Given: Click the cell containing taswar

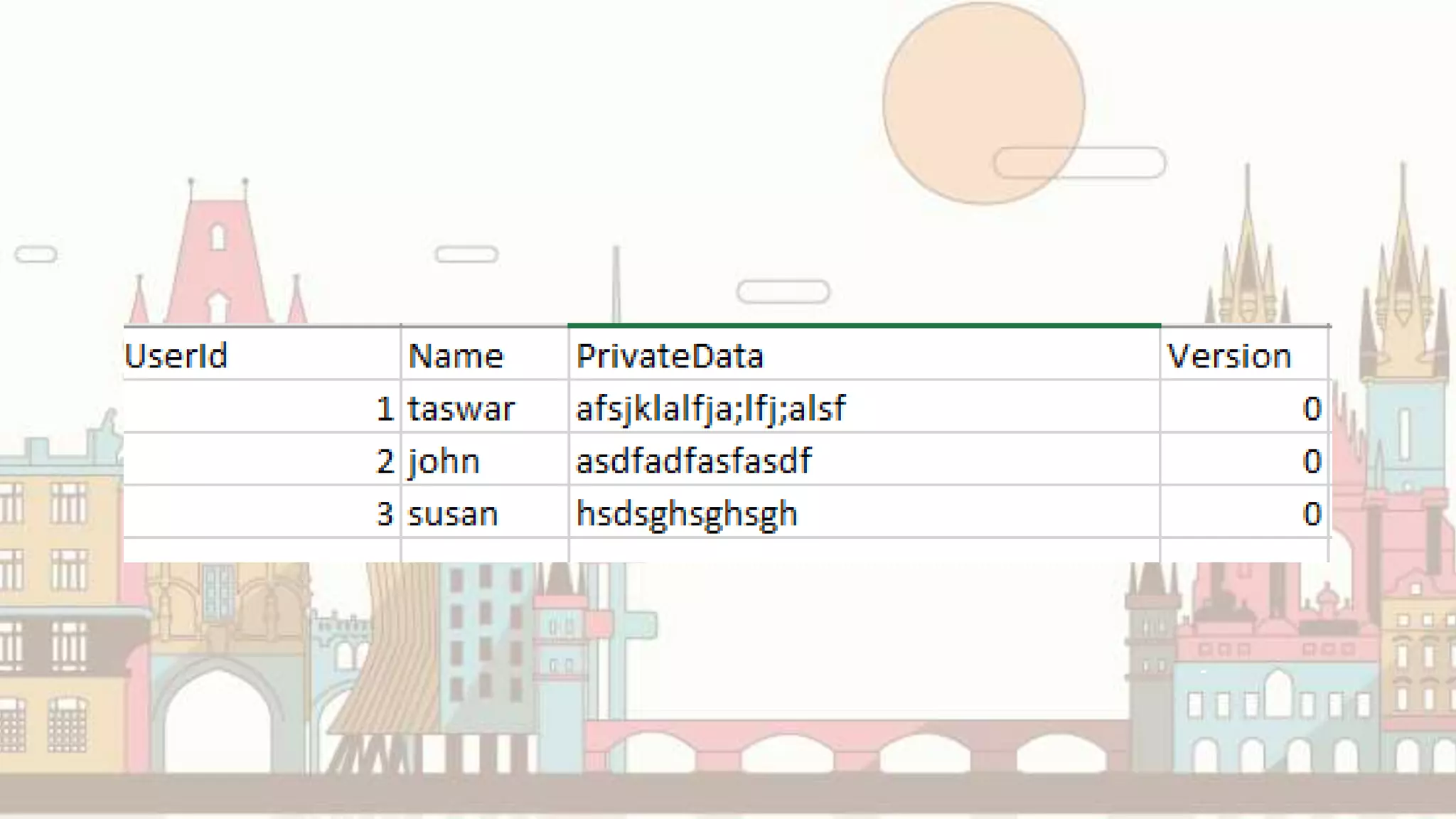Looking at the screenshot, I should coord(485,407).
